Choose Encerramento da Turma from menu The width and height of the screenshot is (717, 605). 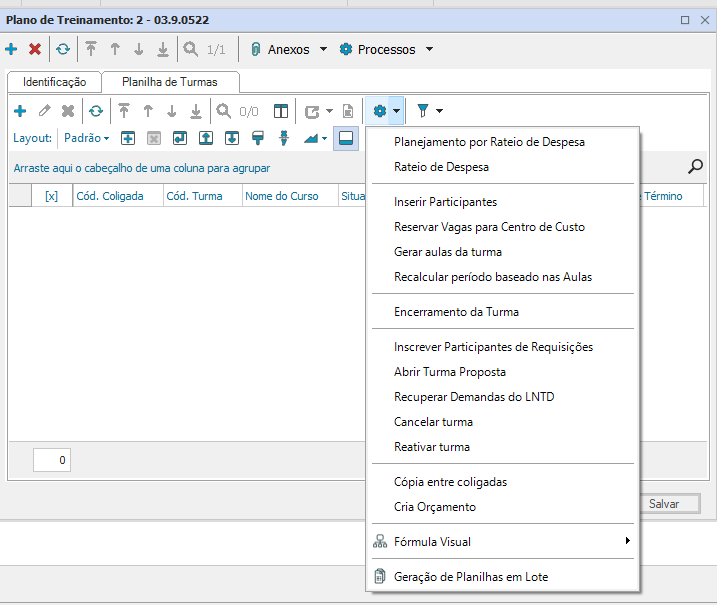pyautogui.click(x=456, y=312)
